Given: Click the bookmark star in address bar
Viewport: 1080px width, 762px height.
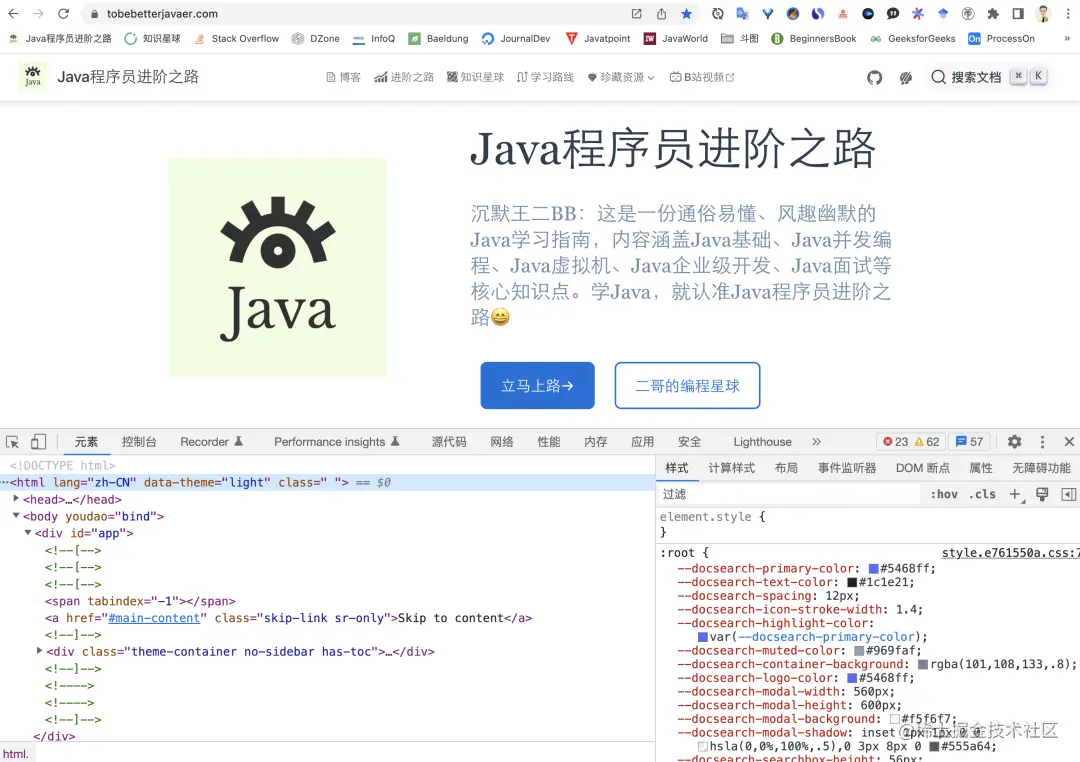Looking at the screenshot, I should coord(687,14).
